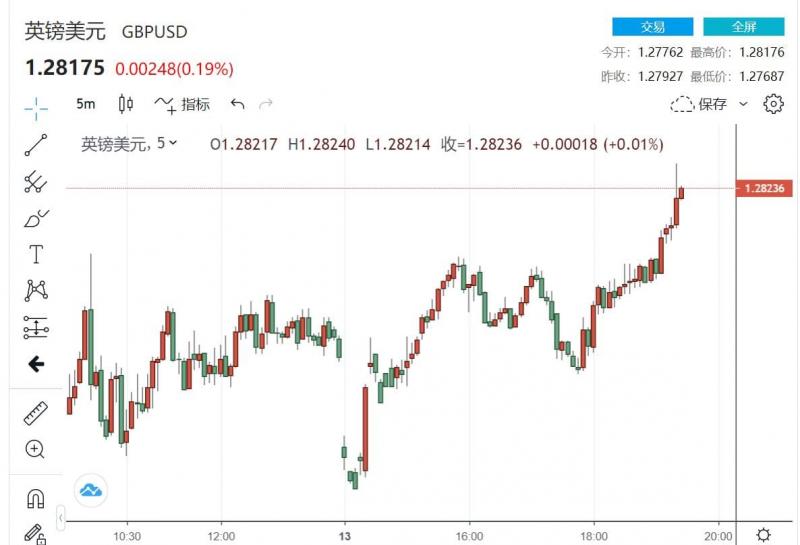This screenshot has width=800, height=545.
Task: Open the 5m time interval dropdown
Action: (86, 104)
